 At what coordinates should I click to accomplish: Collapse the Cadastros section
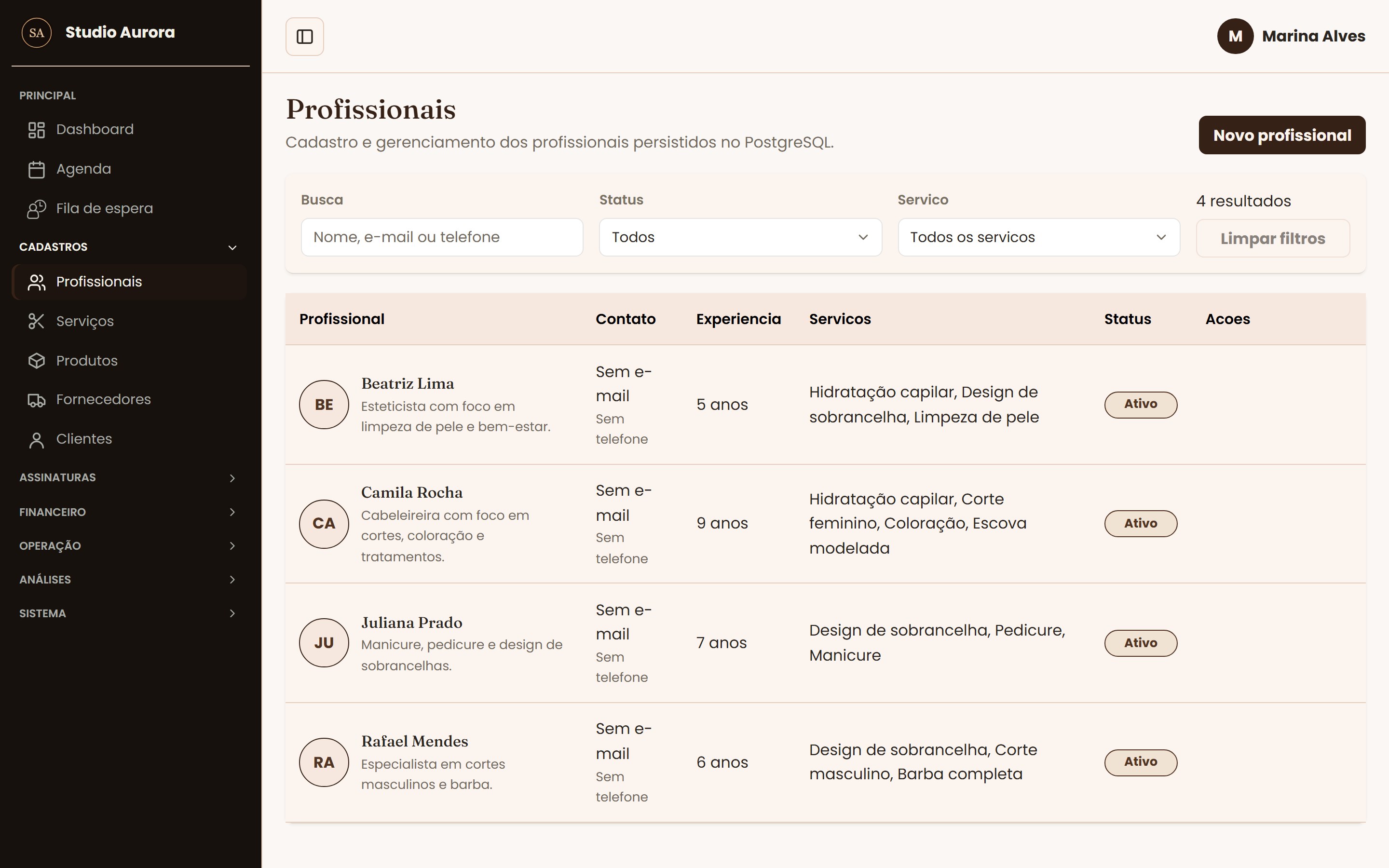click(129, 247)
